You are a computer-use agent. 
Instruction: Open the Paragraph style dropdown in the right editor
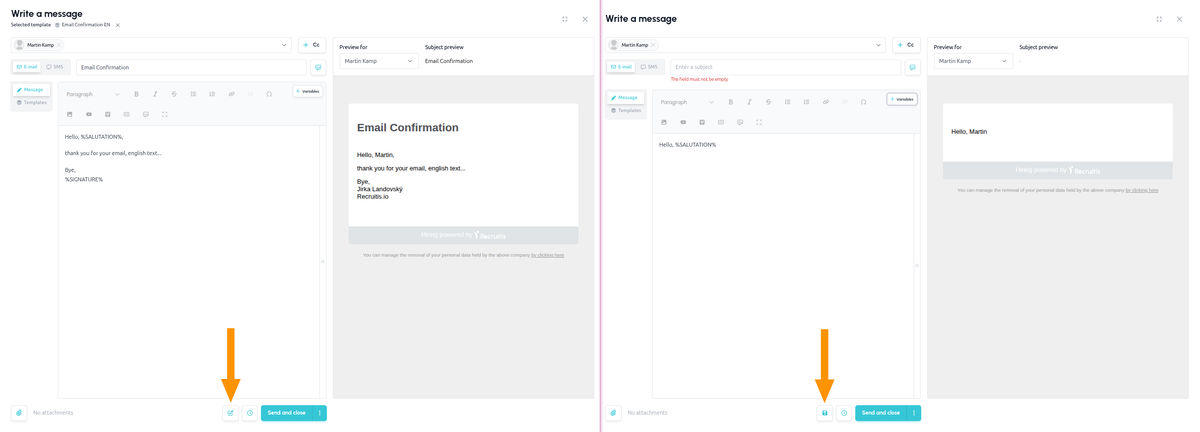click(x=686, y=102)
